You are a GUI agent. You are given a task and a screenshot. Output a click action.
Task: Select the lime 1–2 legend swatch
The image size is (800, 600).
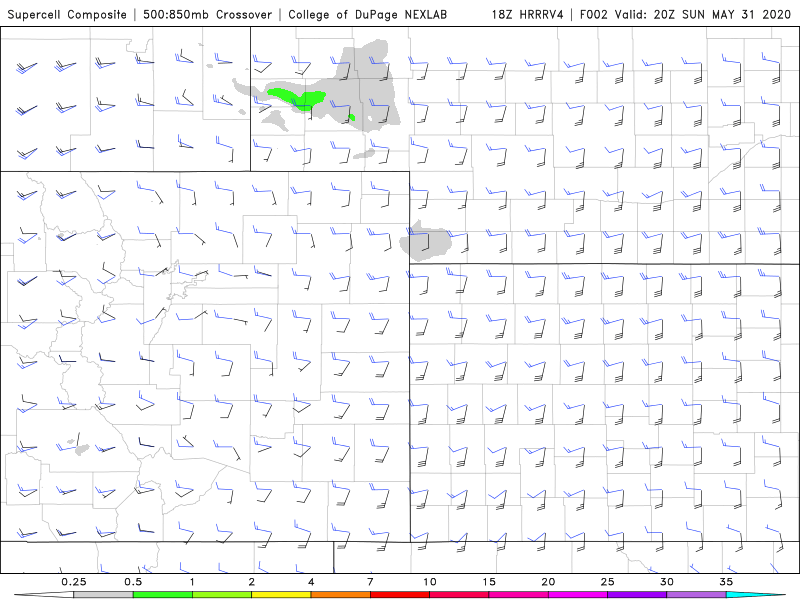coord(221,594)
